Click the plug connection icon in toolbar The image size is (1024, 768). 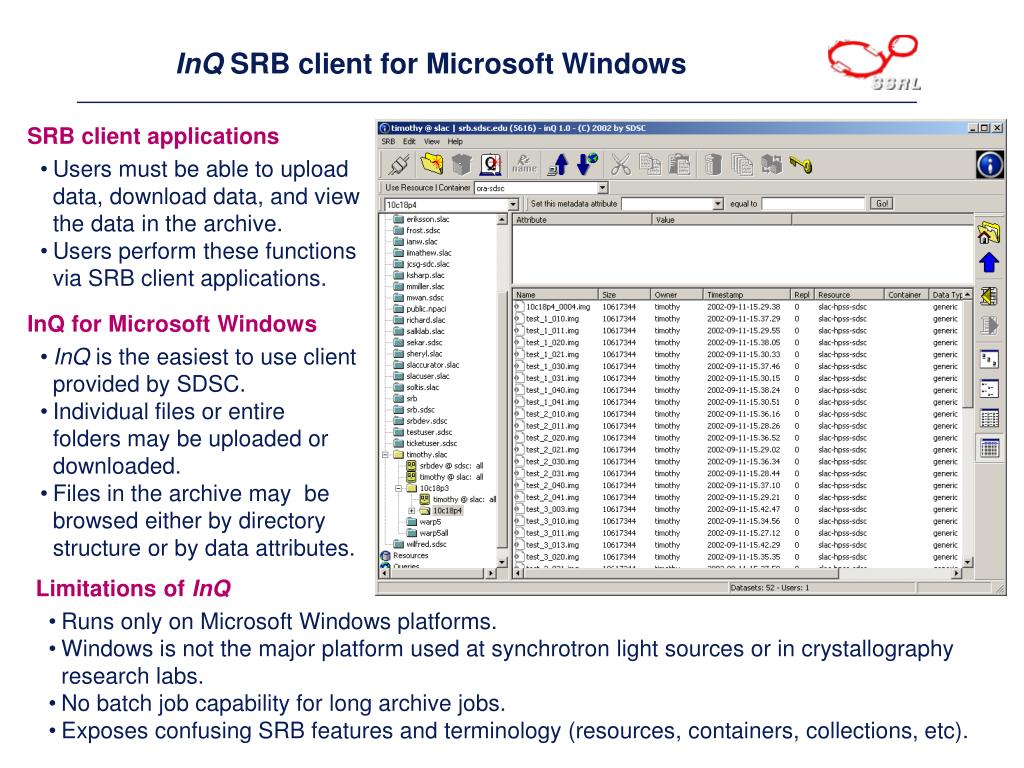click(x=398, y=165)
